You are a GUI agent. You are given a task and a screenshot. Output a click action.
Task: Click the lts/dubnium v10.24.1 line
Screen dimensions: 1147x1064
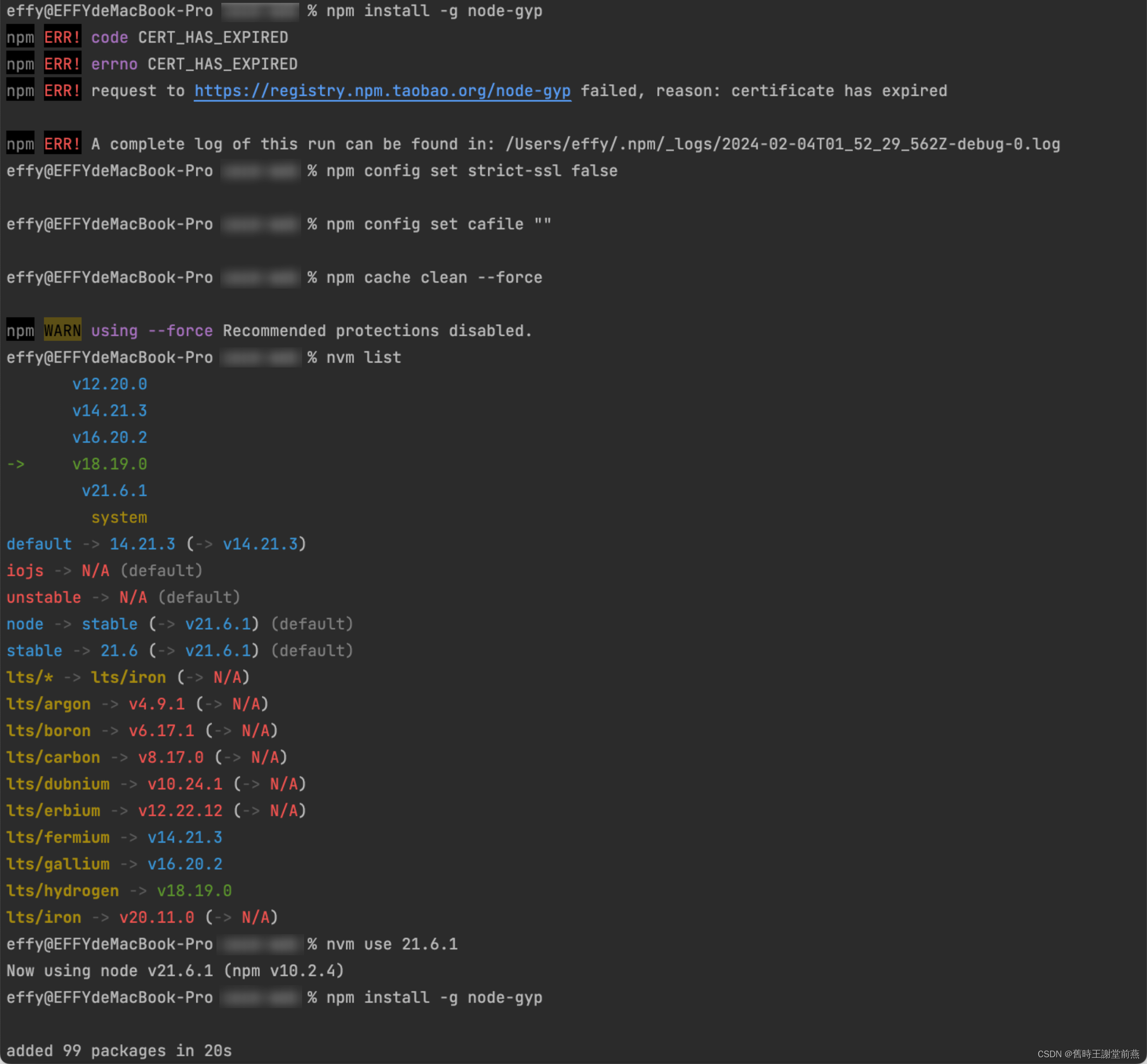coord(156,784)
